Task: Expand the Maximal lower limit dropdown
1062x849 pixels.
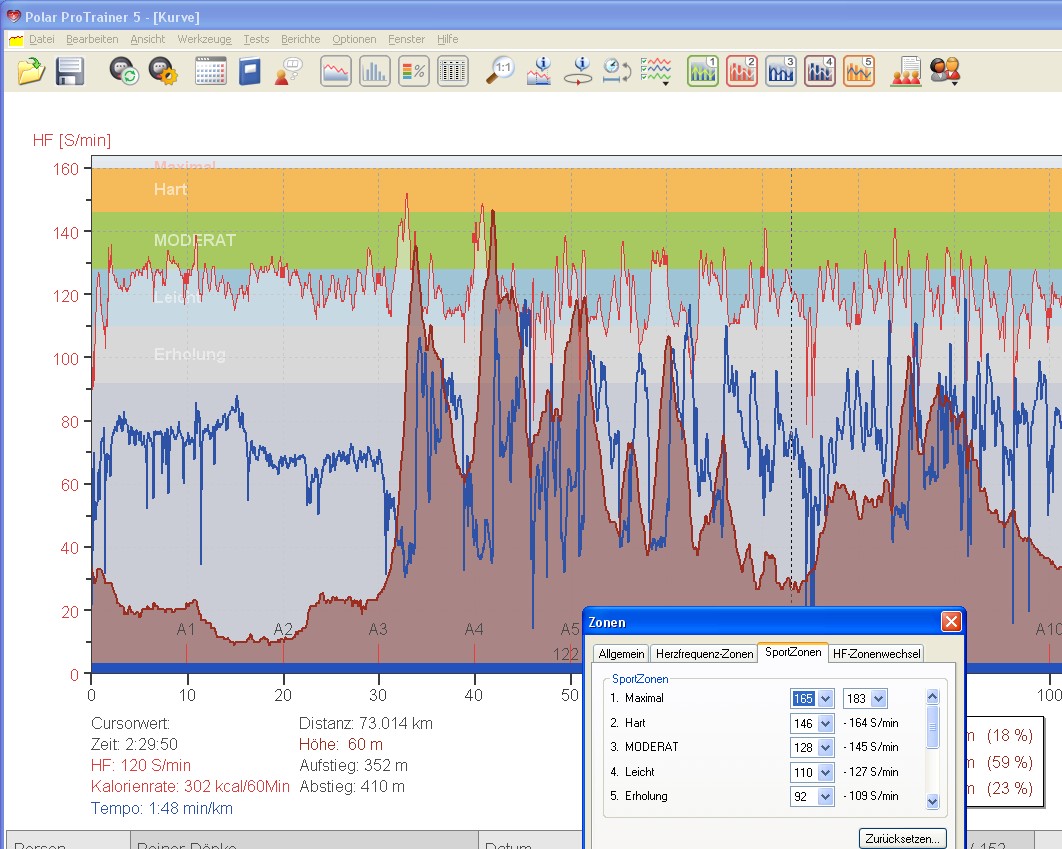Action: [826, 699]
